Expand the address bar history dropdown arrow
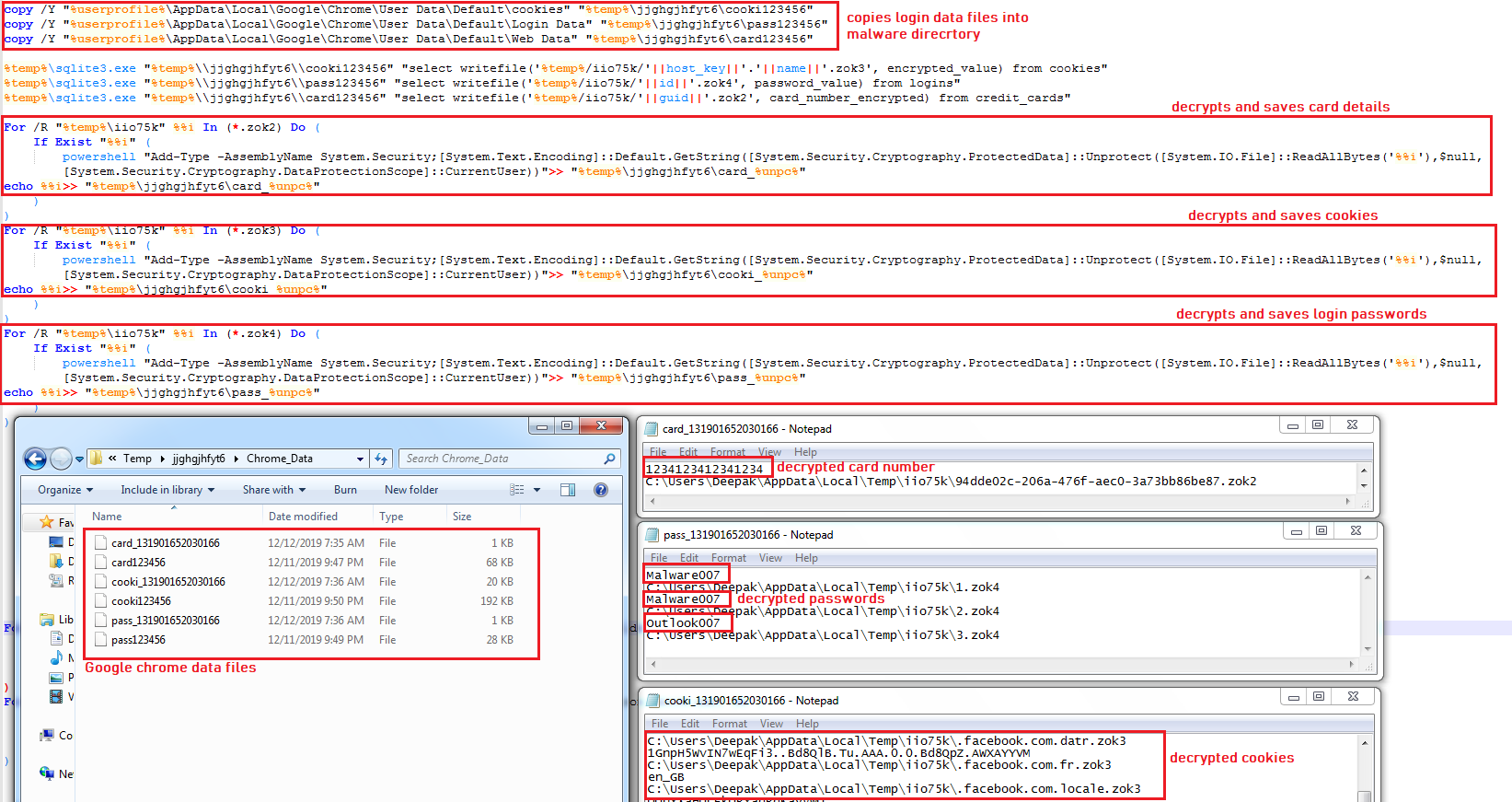Viewport: 1512px width, 802px height. (361, 459)
